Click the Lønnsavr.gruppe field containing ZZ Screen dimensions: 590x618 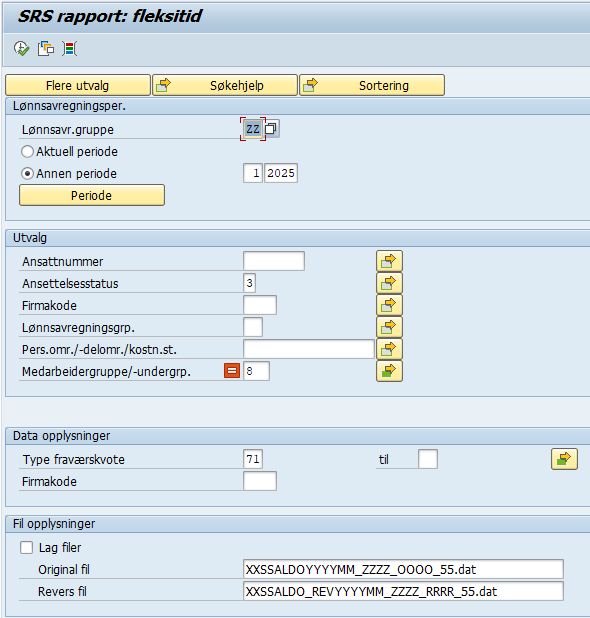coord(253,129)
